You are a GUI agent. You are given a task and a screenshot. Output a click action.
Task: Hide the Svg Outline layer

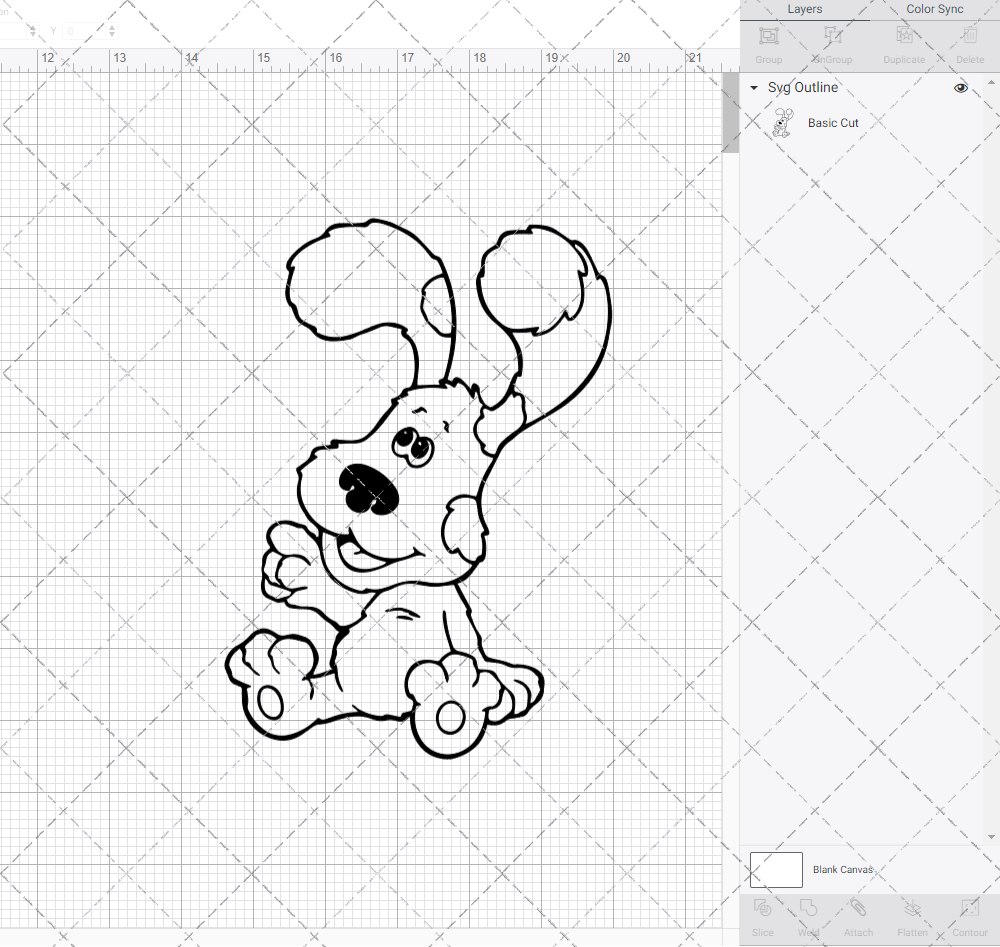960,88
